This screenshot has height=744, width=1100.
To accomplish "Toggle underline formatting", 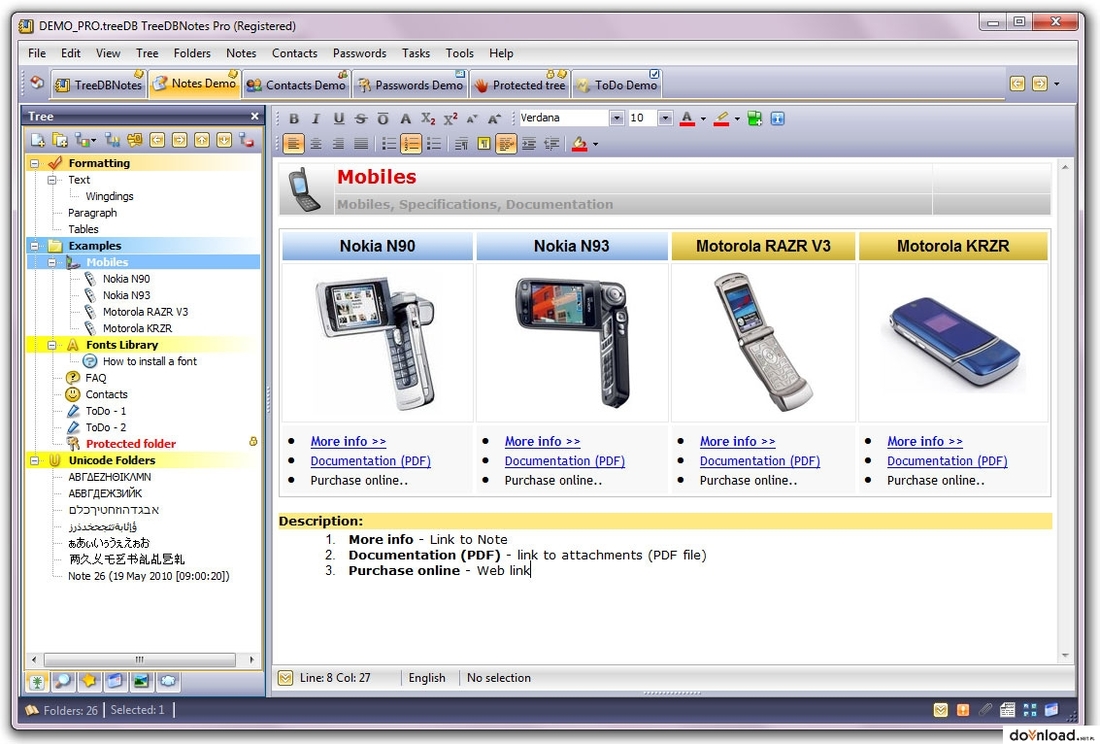I will [339, 119].
